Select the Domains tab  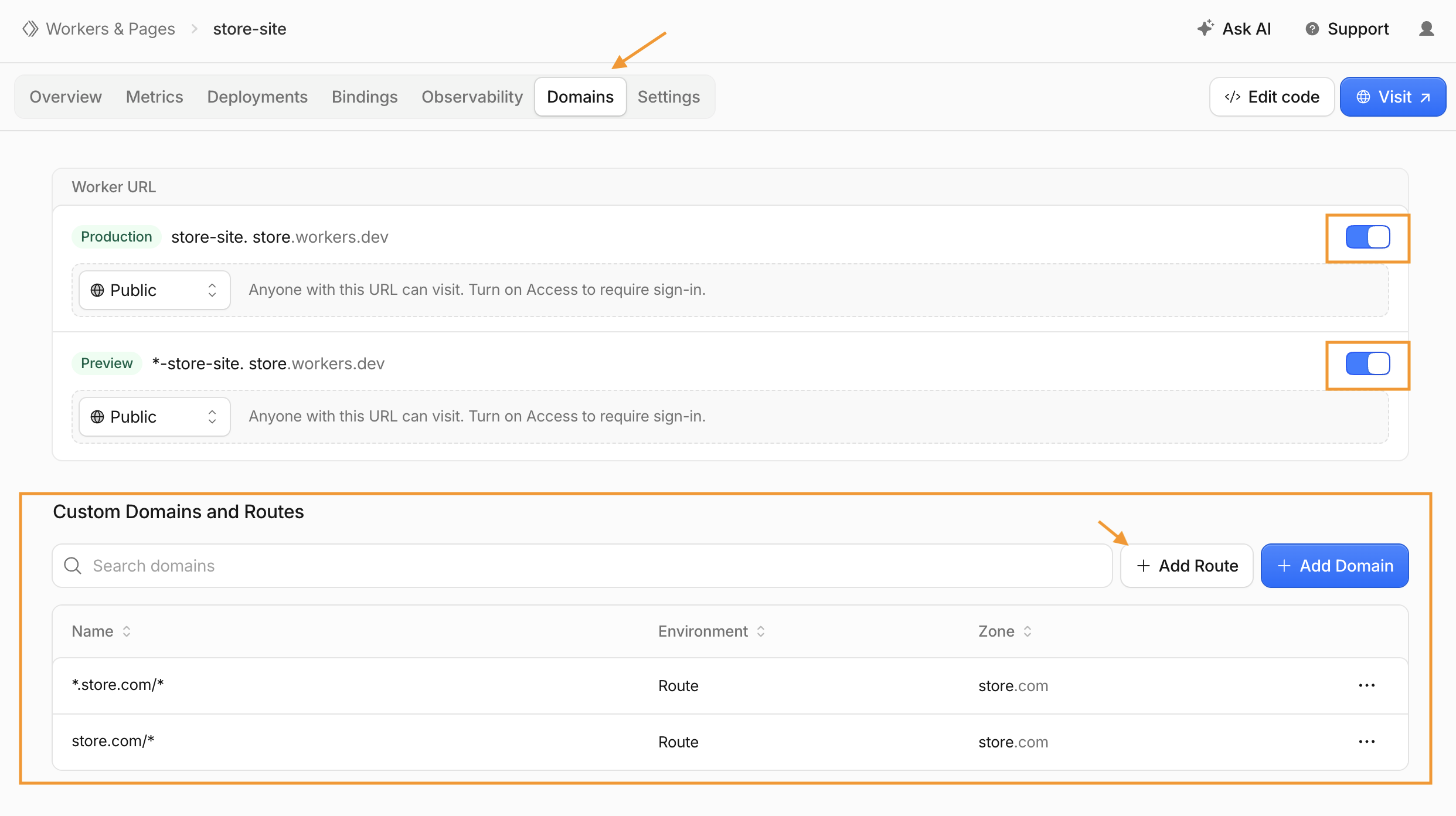580,97
